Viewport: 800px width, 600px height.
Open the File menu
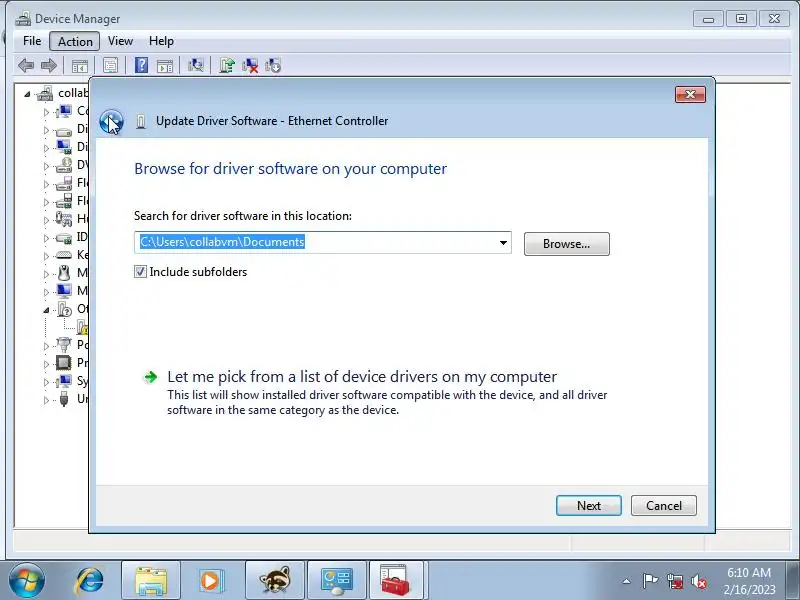[x=32, y=41]
